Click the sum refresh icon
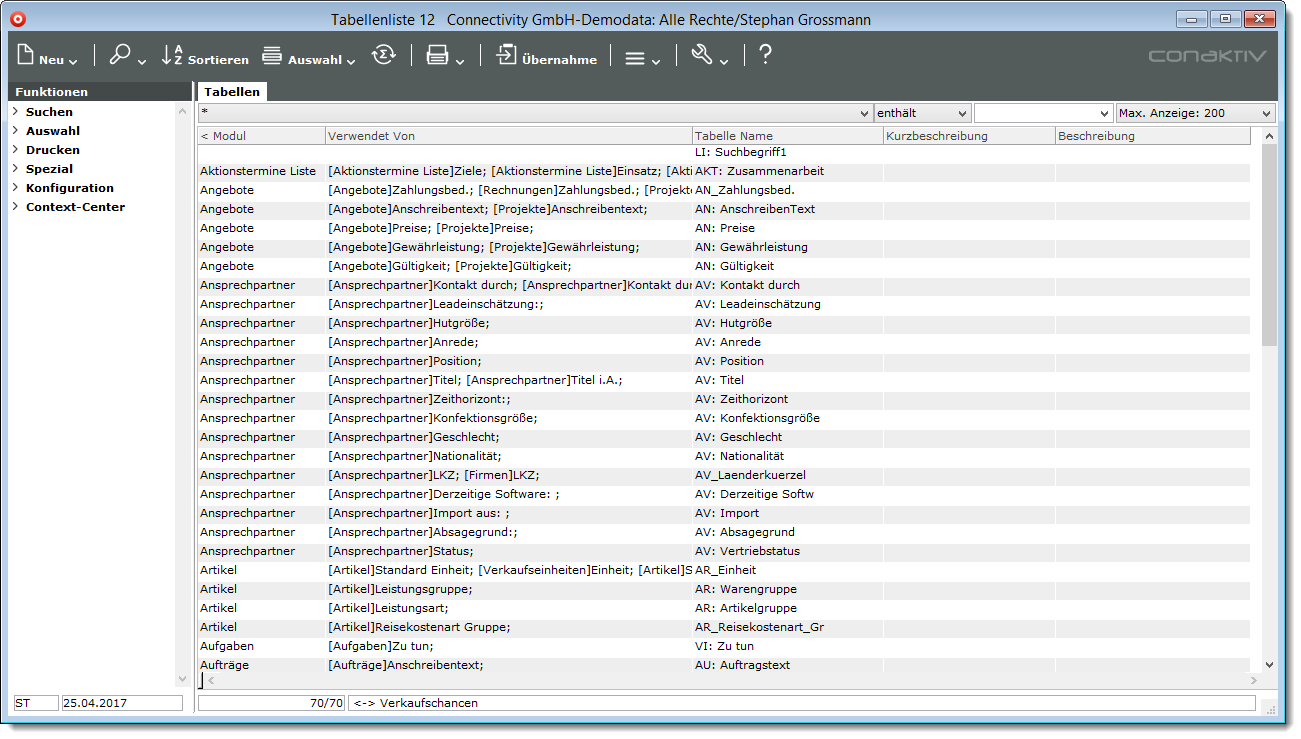 383,56
